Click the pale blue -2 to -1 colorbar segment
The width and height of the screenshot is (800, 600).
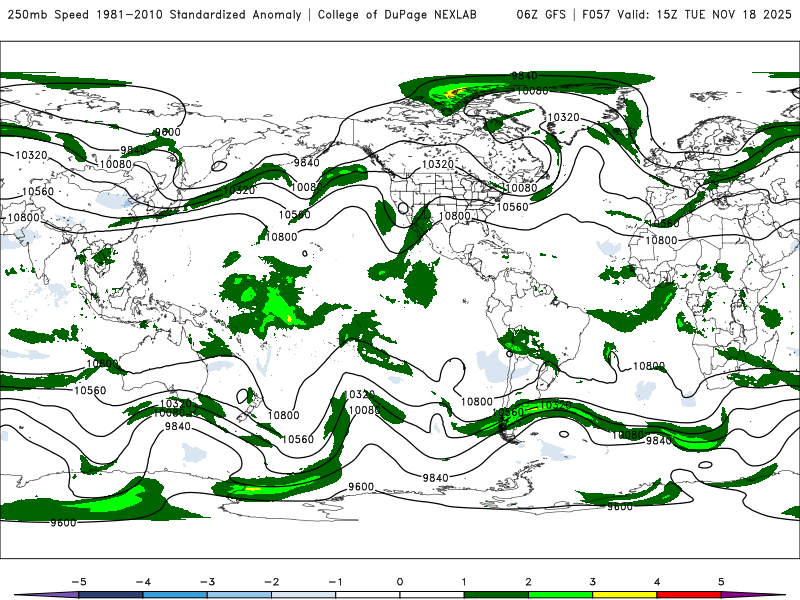pos(304,595)
